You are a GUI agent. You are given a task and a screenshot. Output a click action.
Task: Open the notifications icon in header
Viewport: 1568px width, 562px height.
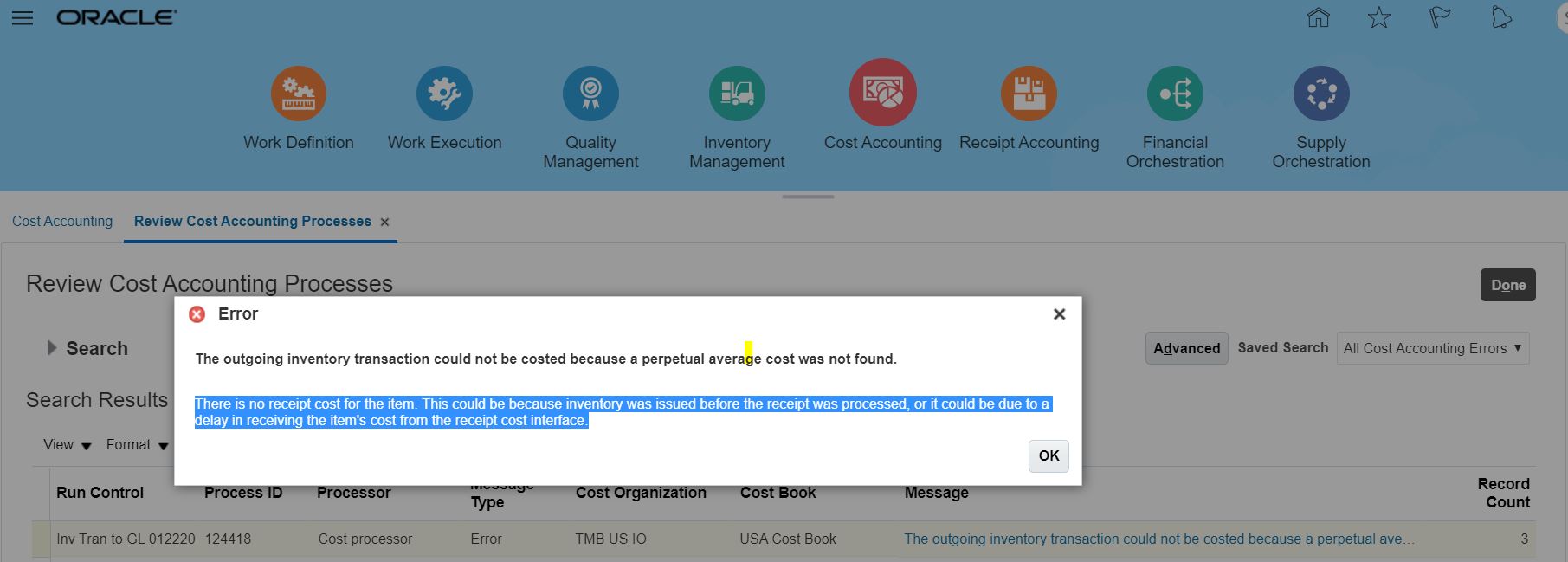pyautogui.click(x=1501, y=17)
